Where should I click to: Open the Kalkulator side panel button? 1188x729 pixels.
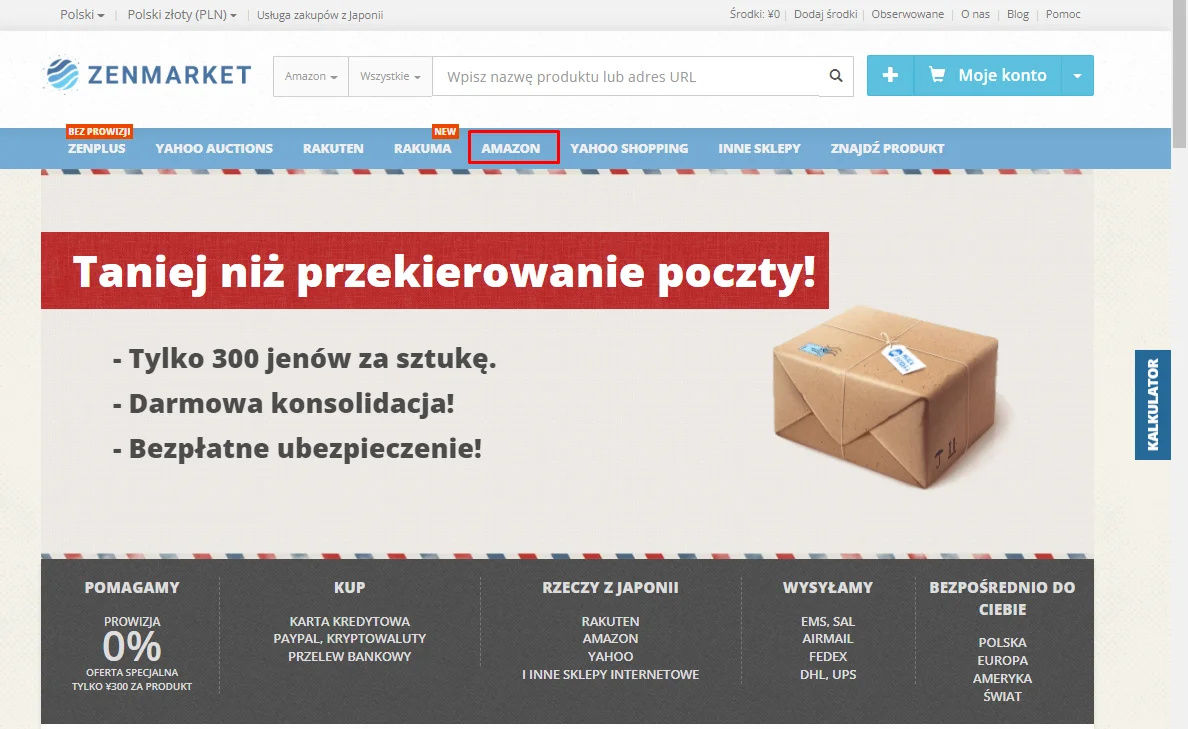[1152, 404]
